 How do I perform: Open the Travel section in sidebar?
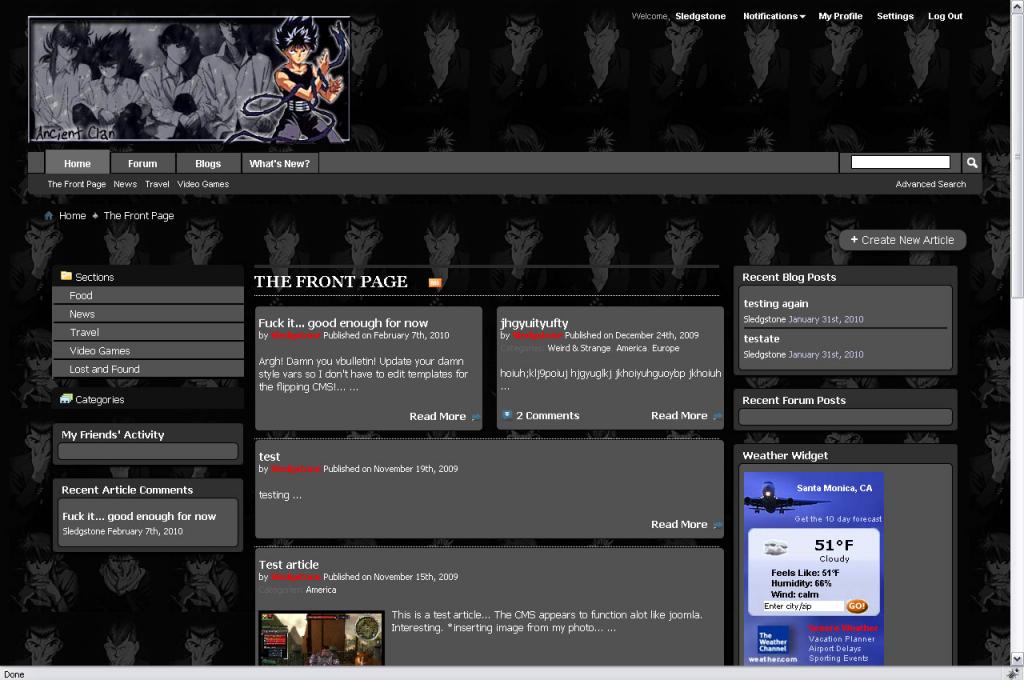[x=148, y=332]
